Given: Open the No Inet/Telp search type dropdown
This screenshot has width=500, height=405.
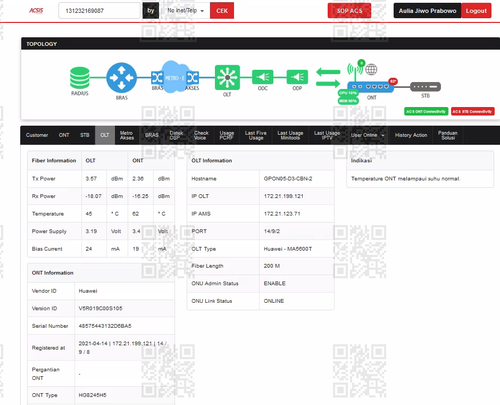Looking at the screenshot, I should point(185,11).
